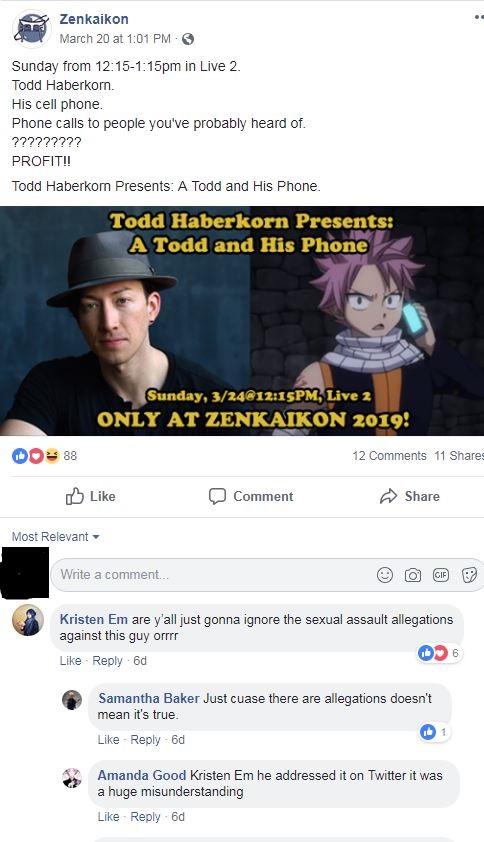Open the 12 Comments link
484x842 pixels.
coord(389,456)
